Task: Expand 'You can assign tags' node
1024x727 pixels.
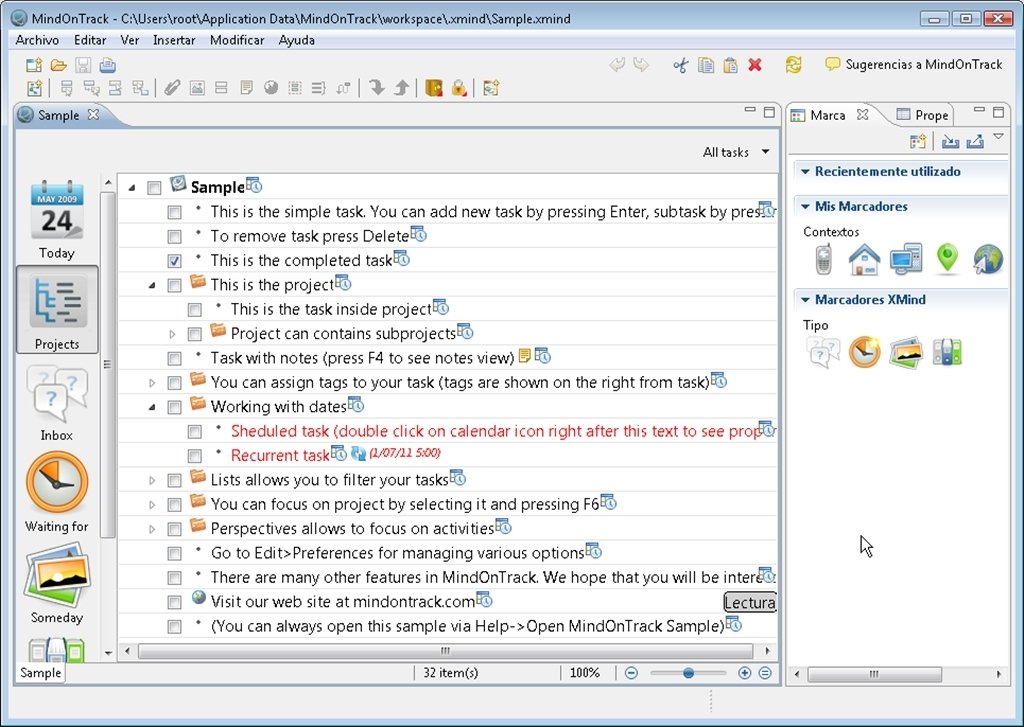Action: click(152, 383)
